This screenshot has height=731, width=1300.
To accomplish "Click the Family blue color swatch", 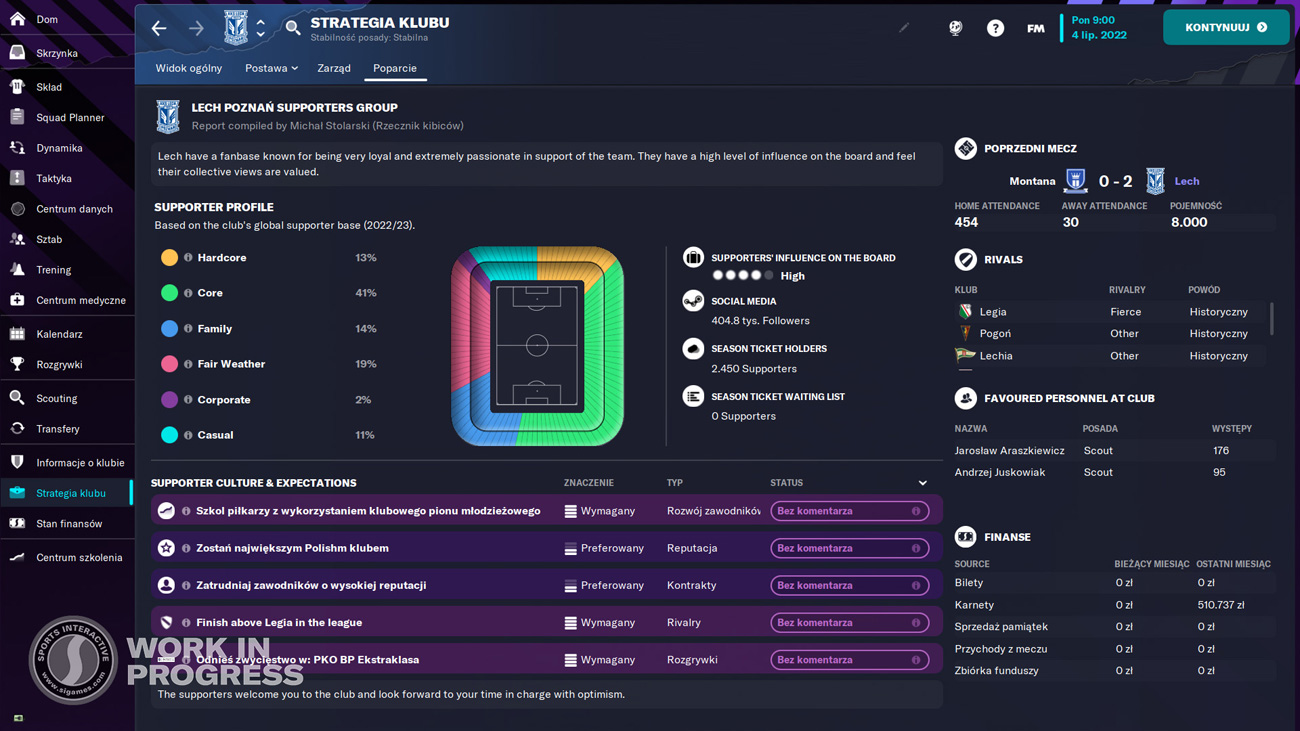I will click(x=169, y=328).
